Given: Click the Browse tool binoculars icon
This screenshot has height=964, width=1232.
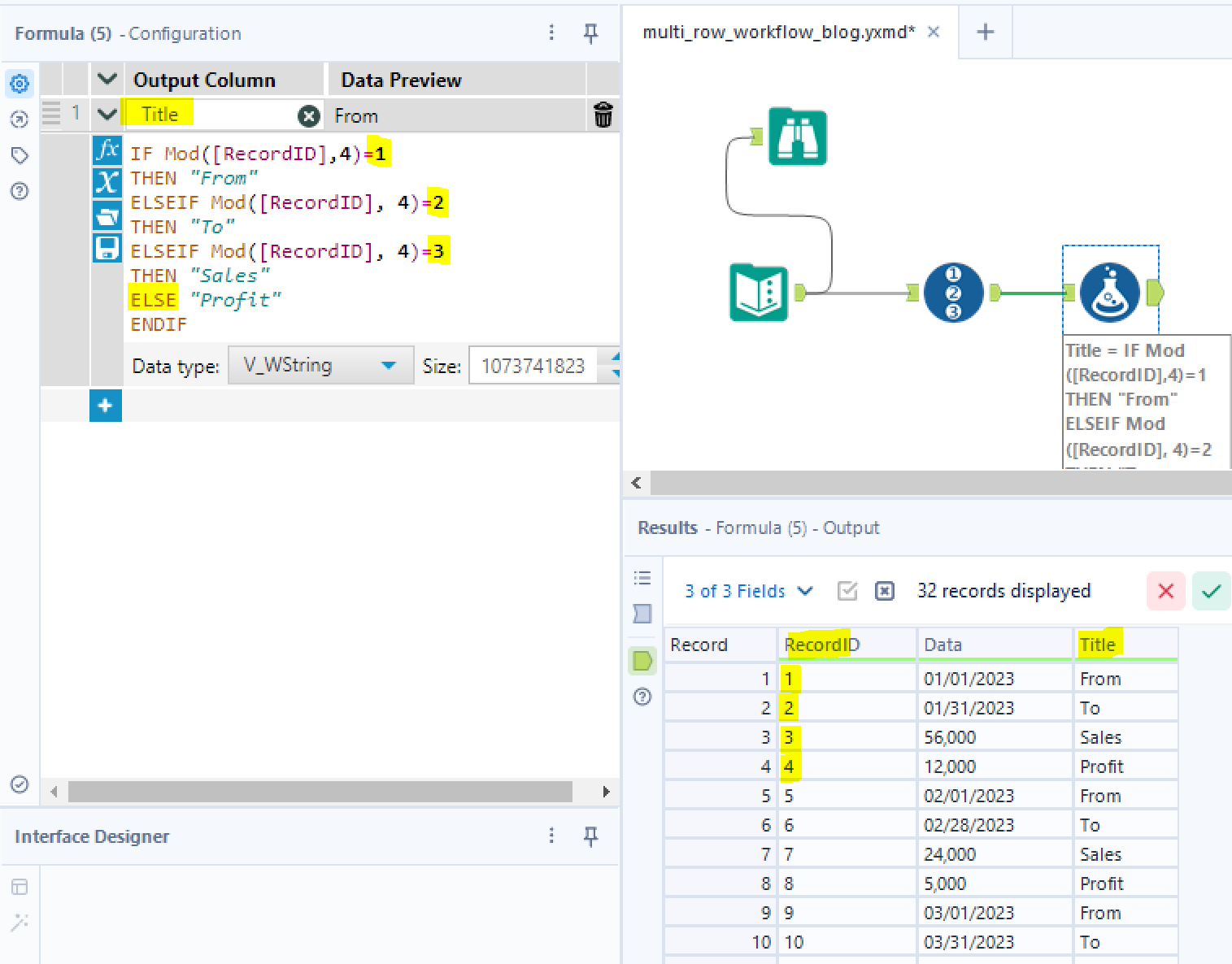Looking at the screenshot, I should (797, 137).
